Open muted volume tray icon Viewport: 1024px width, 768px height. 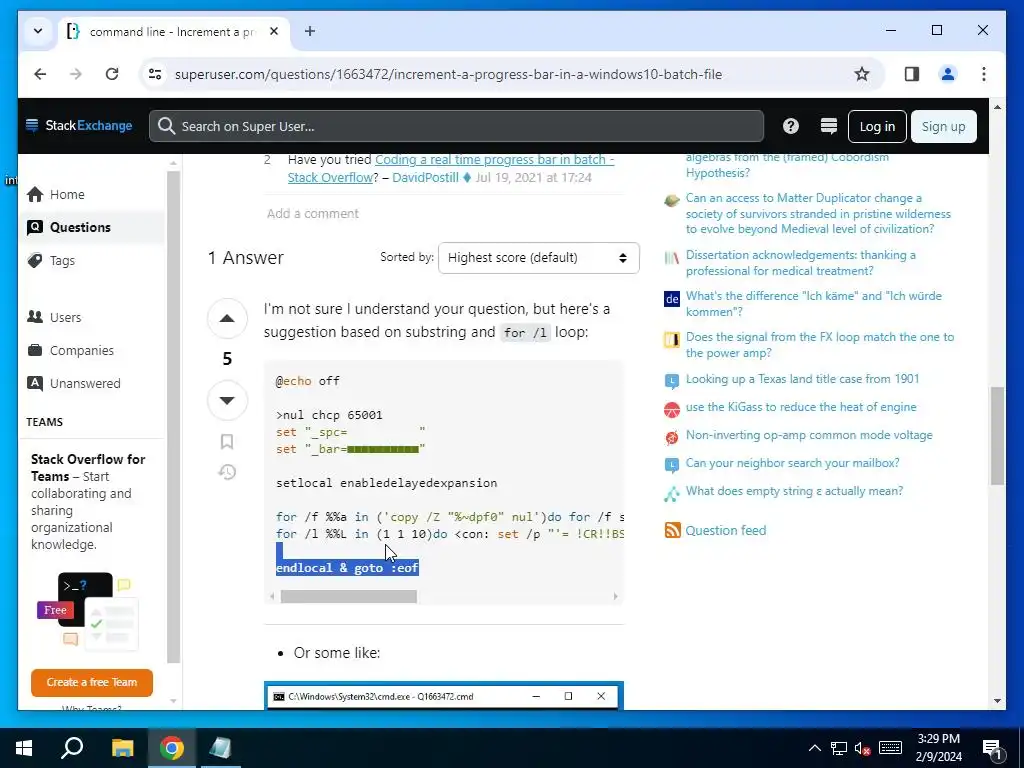click(863, 748)
